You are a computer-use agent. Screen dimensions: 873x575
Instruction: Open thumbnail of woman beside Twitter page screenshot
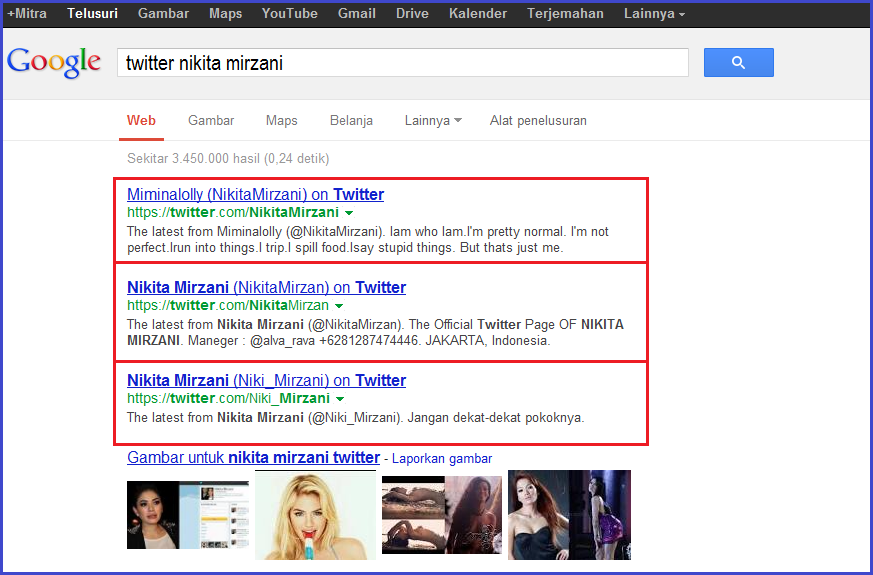click(188, 515)
